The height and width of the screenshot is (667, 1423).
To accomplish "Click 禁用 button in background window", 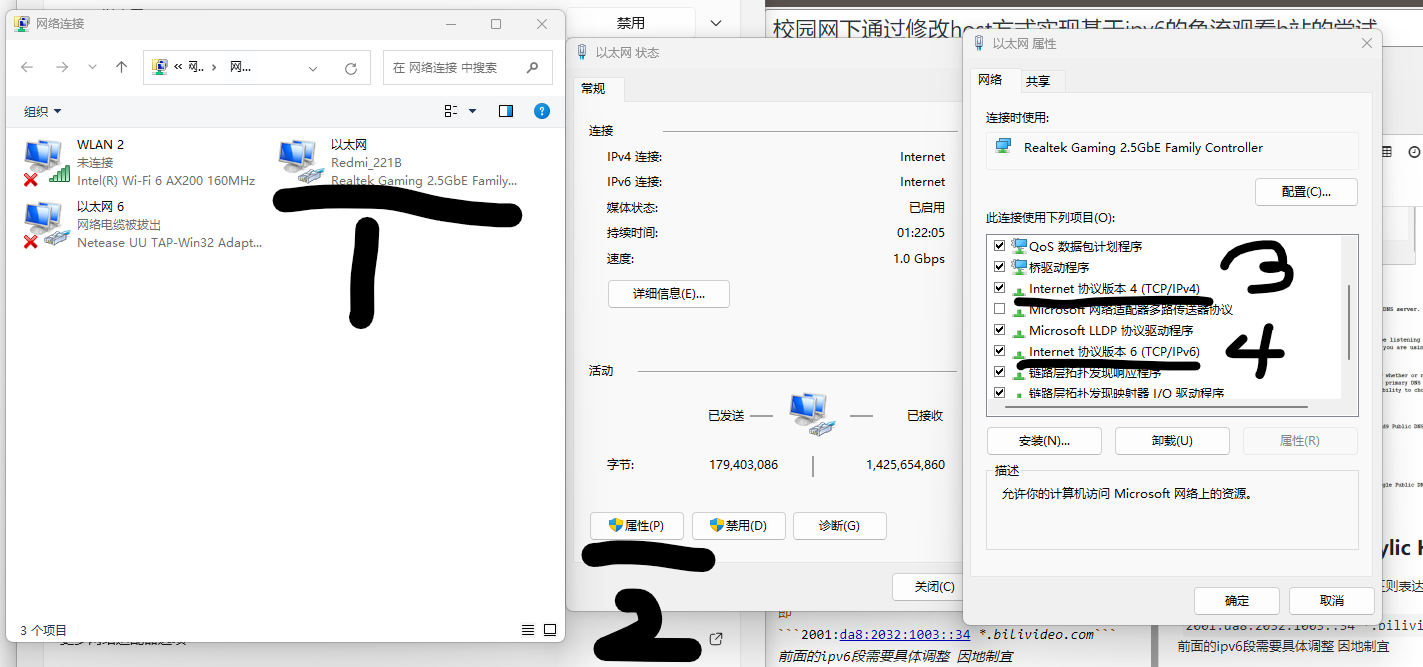I will point(631,22).
